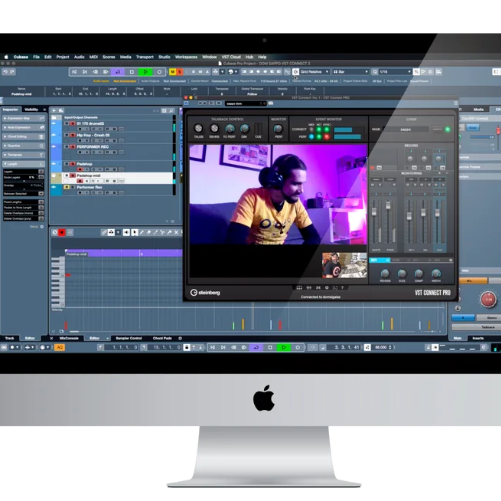Viewport: 501px width, 501px height.
Task: Click the Record button in top toolbar
Action: coord(159,72)
